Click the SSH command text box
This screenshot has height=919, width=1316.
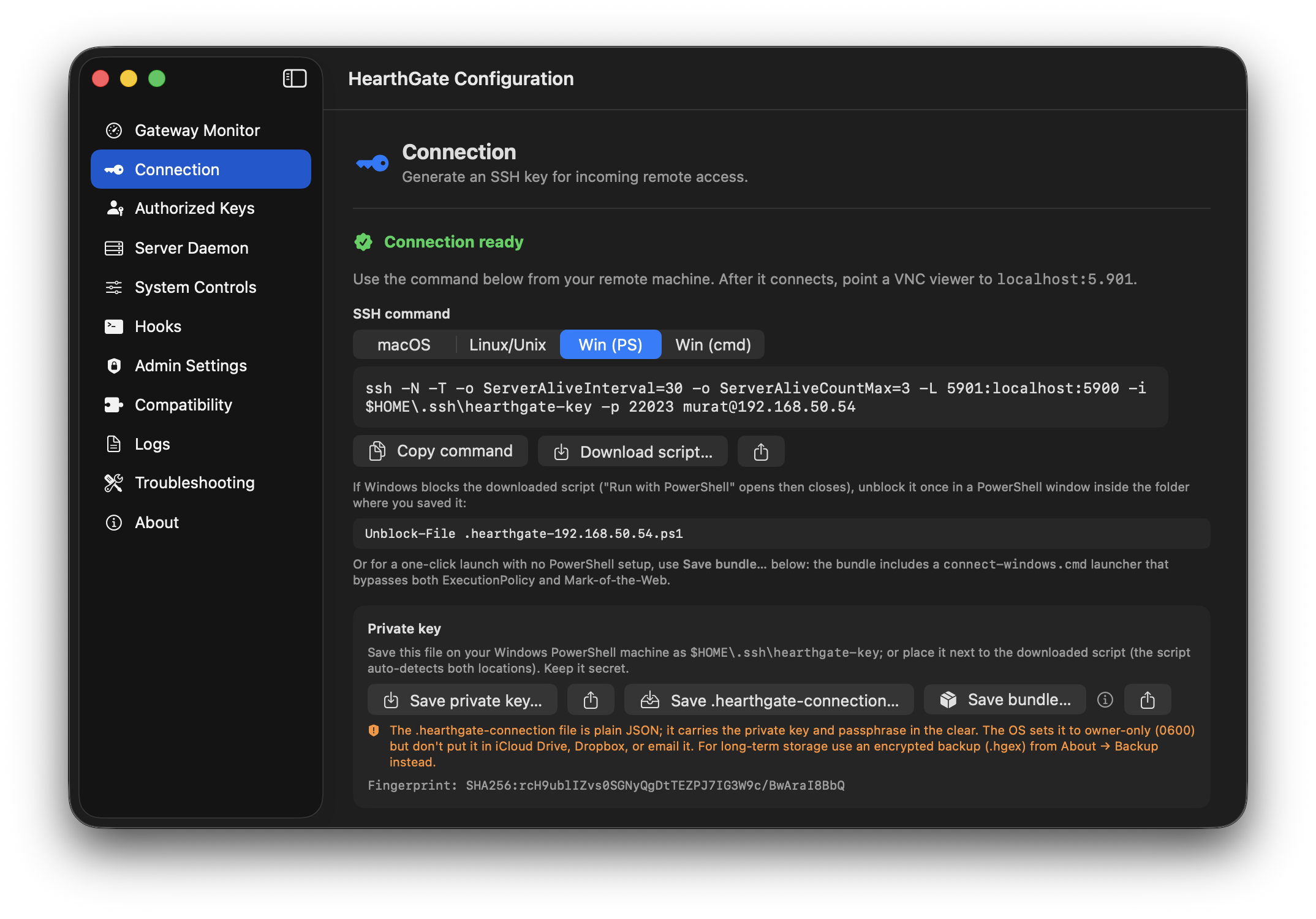point(760,397)
